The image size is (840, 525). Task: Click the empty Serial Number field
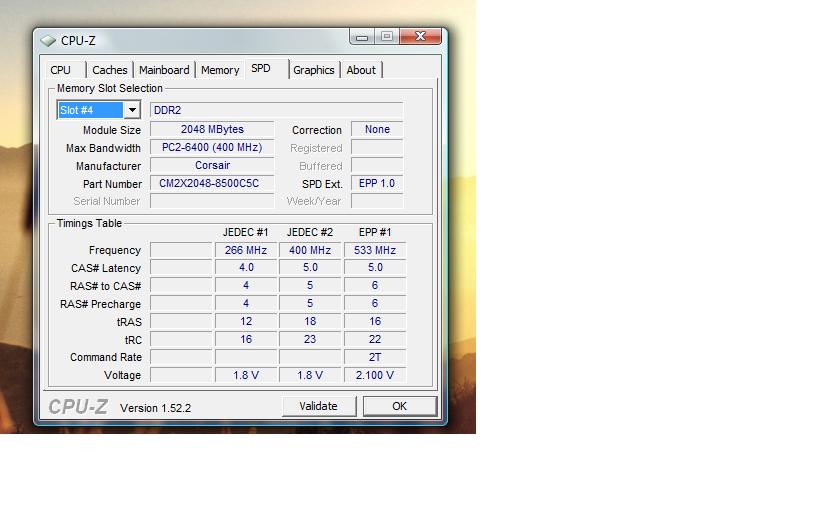point(212,201)
